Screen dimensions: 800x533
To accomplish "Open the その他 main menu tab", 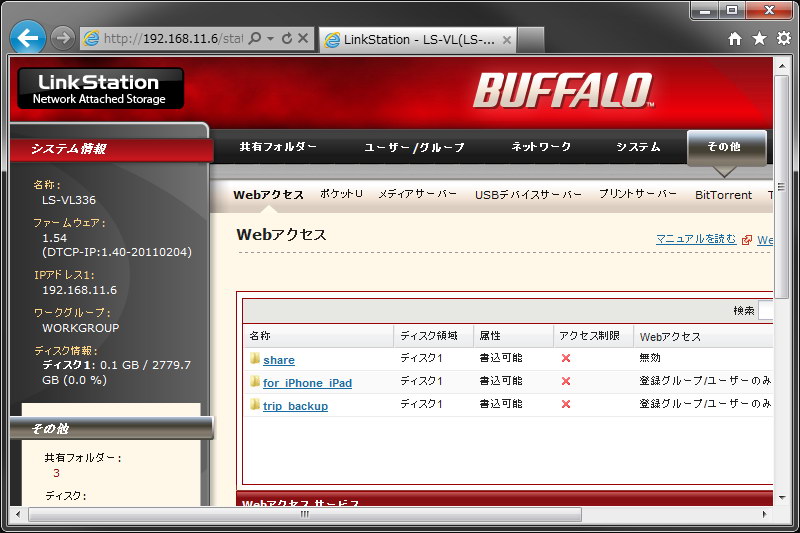I will coord(727,147).
